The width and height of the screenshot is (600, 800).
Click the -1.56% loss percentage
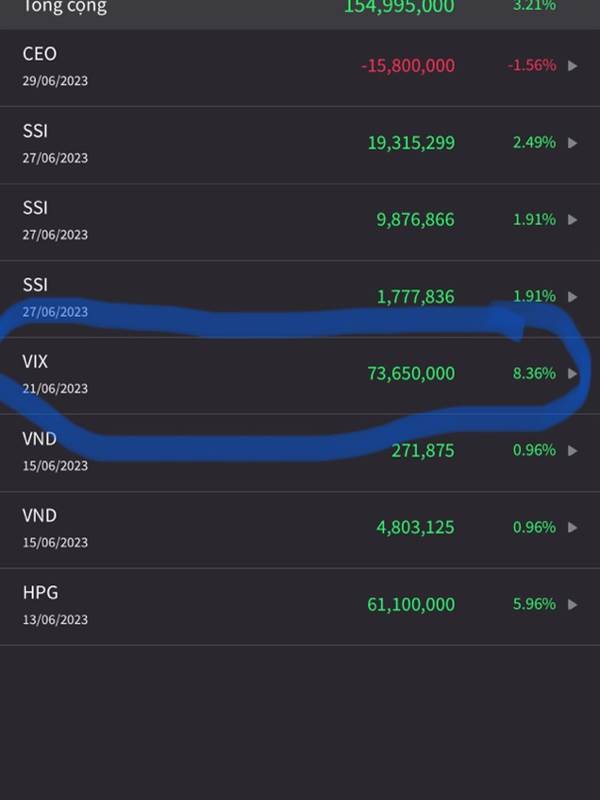point(531,66)
